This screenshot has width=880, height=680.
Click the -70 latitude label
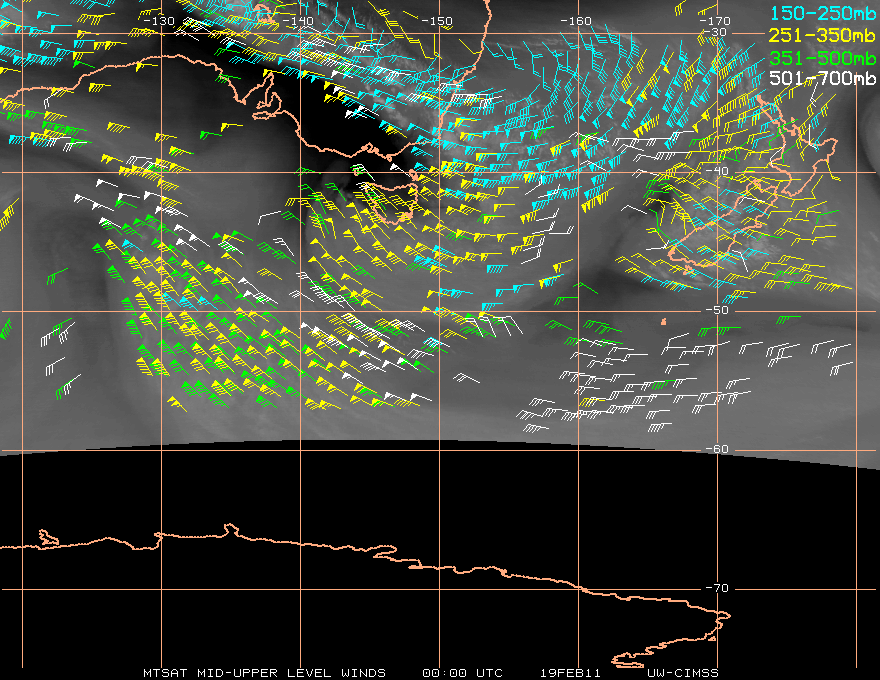point(717,588)
